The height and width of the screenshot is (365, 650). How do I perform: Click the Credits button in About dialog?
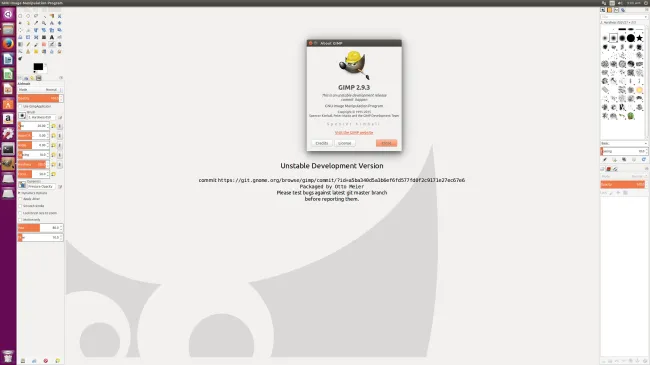[x=322, y=143]
